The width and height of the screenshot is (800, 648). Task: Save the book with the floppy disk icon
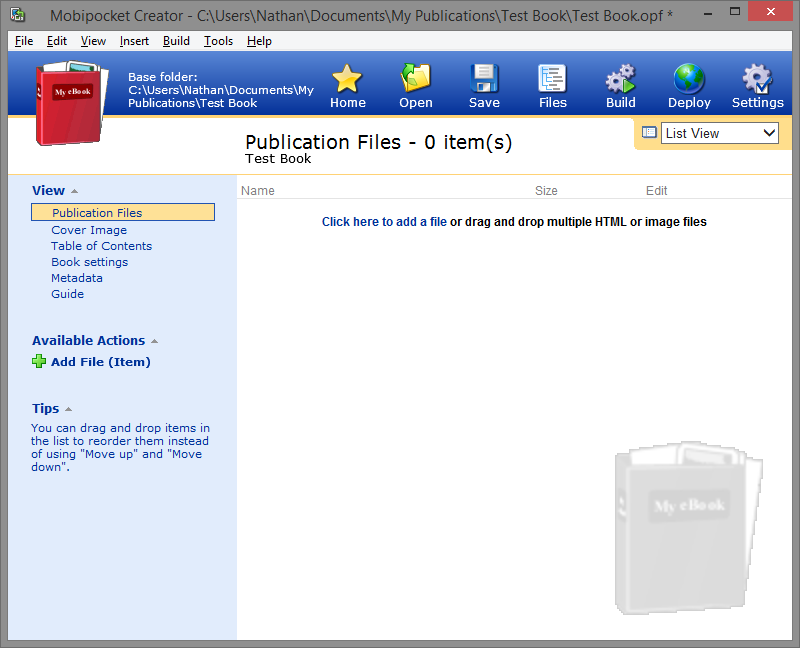pos(484,78)
